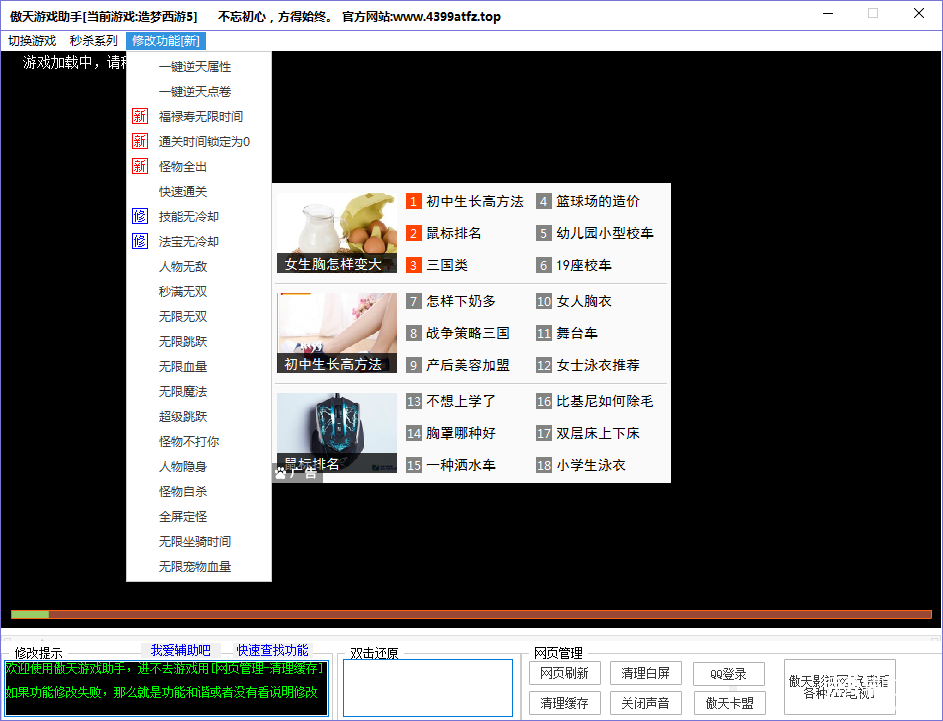This screenshot has height=721, width=943.
Task: Close the 修改功能[新] menu
Action: click(166, 41)
